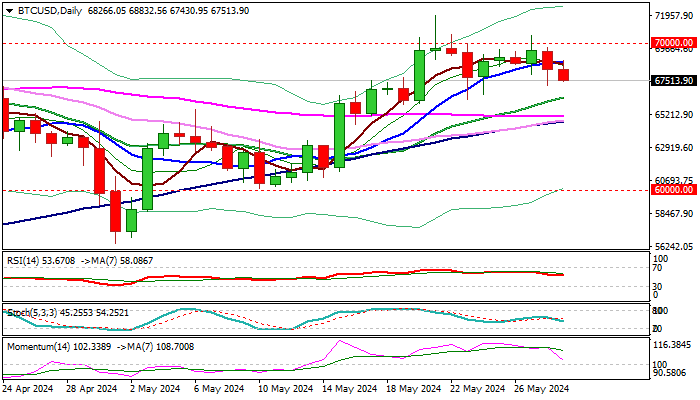Open the dropdown arrow beside BTCUSD,Daily

(9, 11)
